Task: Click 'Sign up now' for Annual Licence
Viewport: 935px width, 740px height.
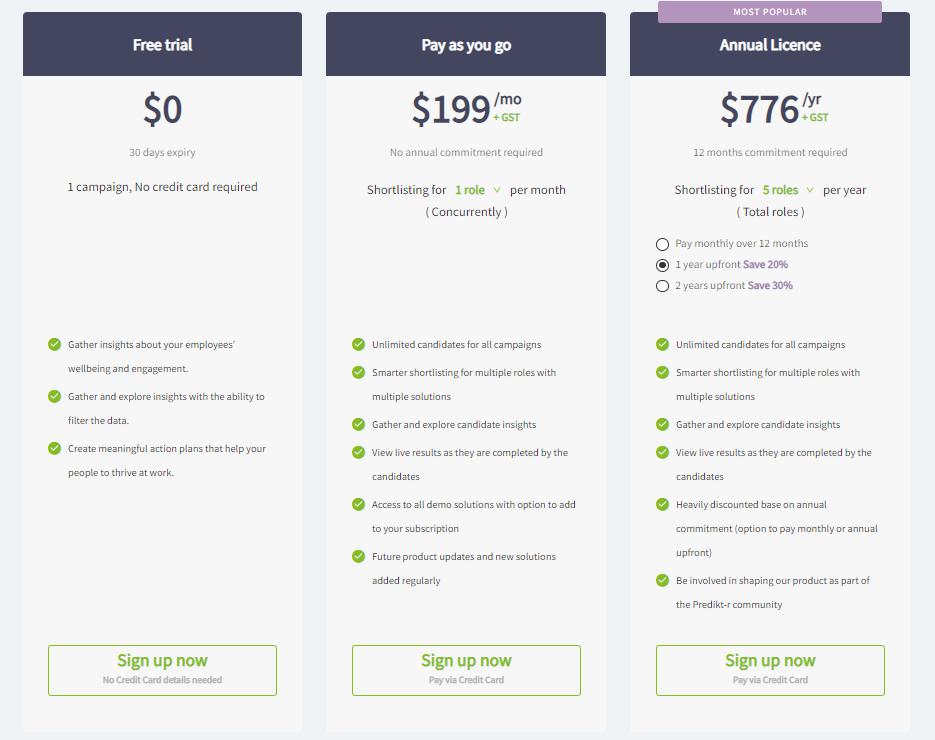Action: click(770, 670)
